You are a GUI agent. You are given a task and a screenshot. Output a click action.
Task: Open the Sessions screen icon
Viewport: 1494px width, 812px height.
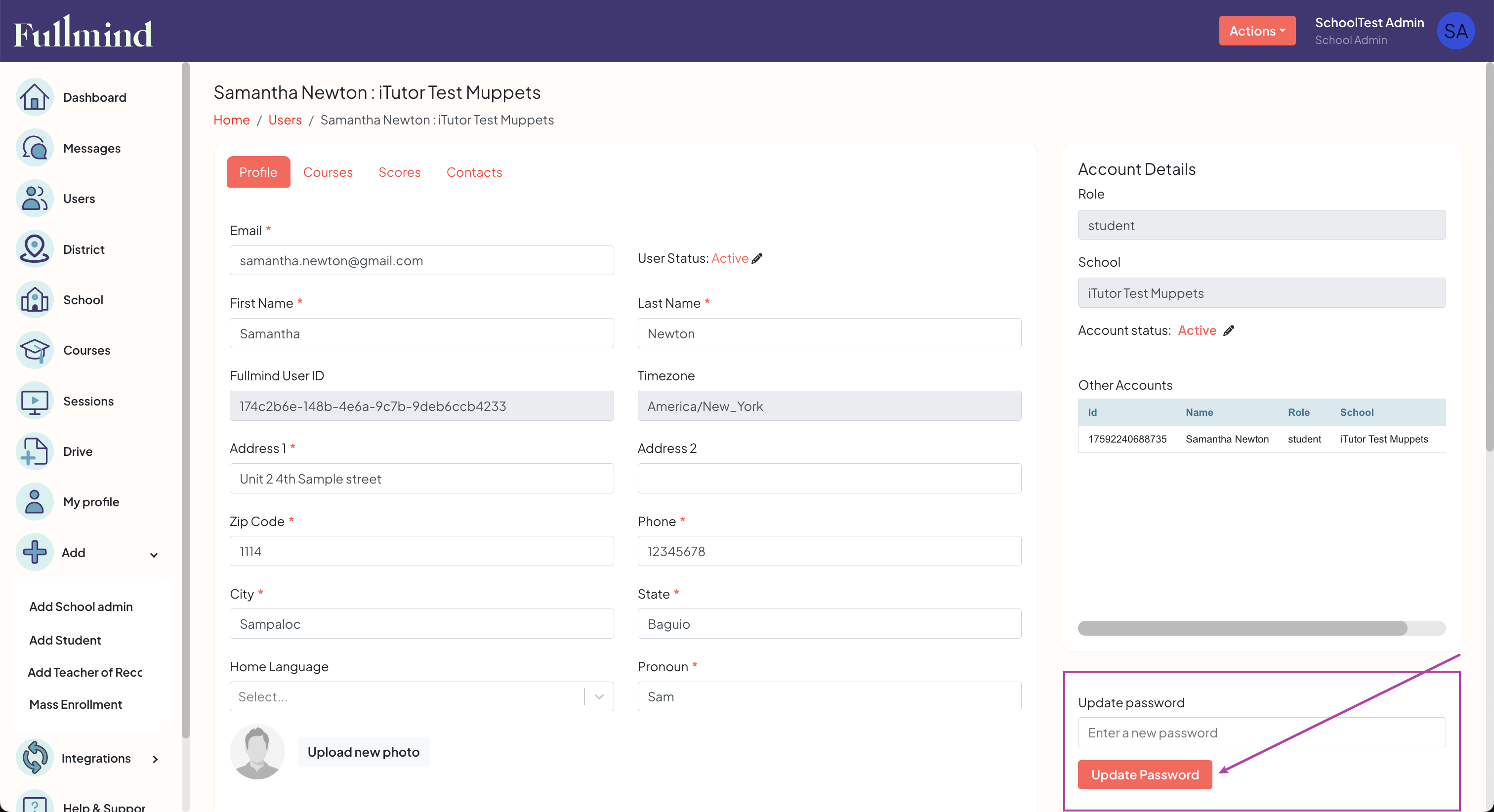click(x=34, y=401)
